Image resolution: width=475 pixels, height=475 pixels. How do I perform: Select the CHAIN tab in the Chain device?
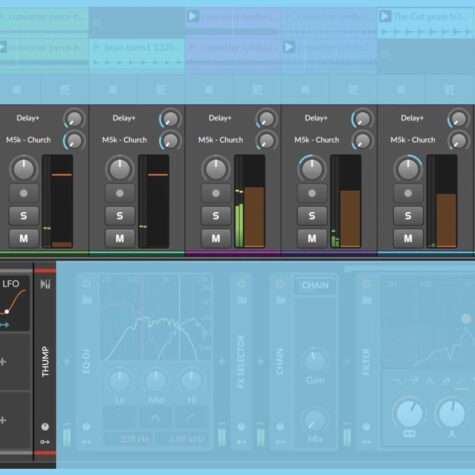pyautogui.click(x=315, y=285)
